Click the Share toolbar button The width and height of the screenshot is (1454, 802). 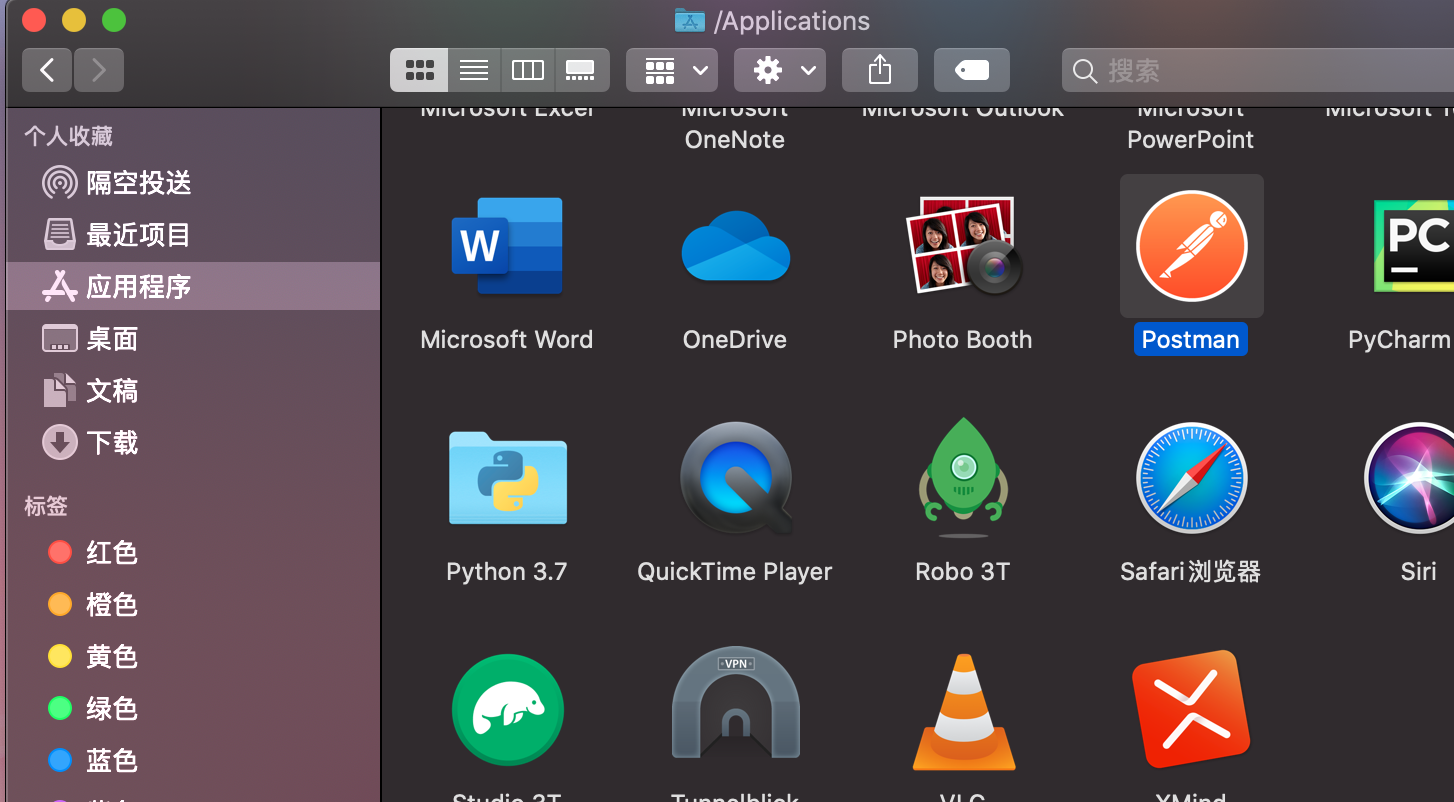879,70
